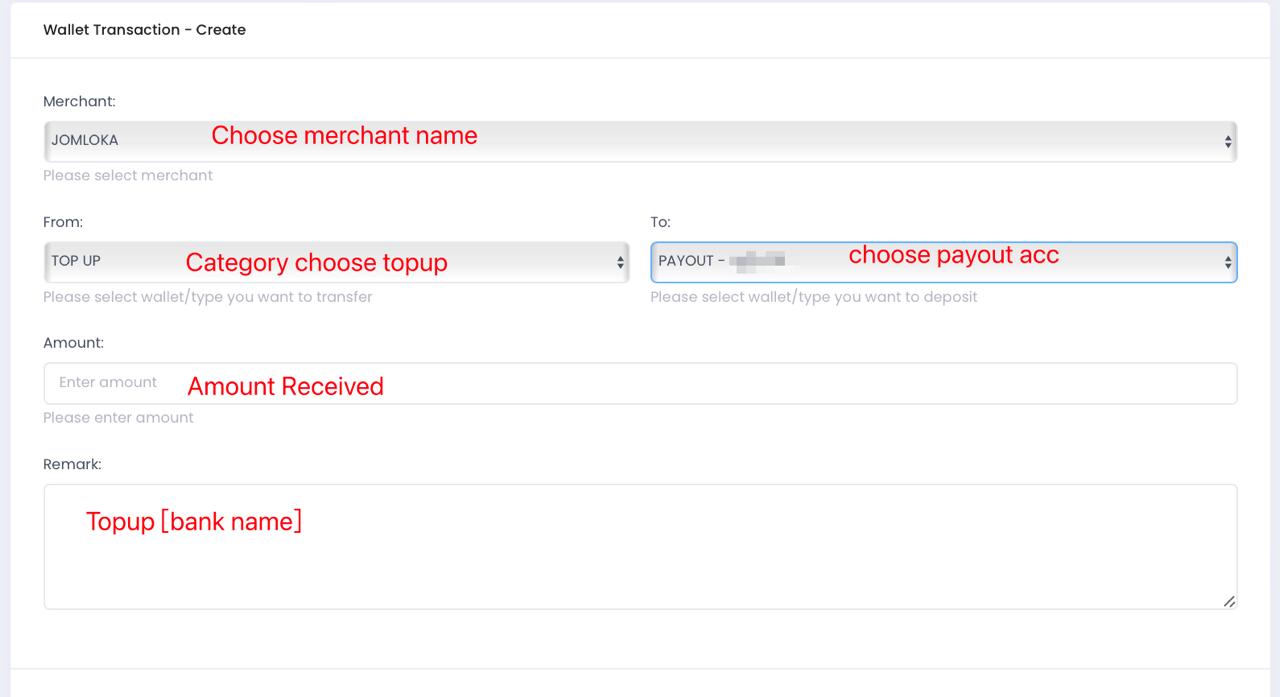Click the hint about wallet to deposit
The image size is (1280, 697).
click(813, 297)
